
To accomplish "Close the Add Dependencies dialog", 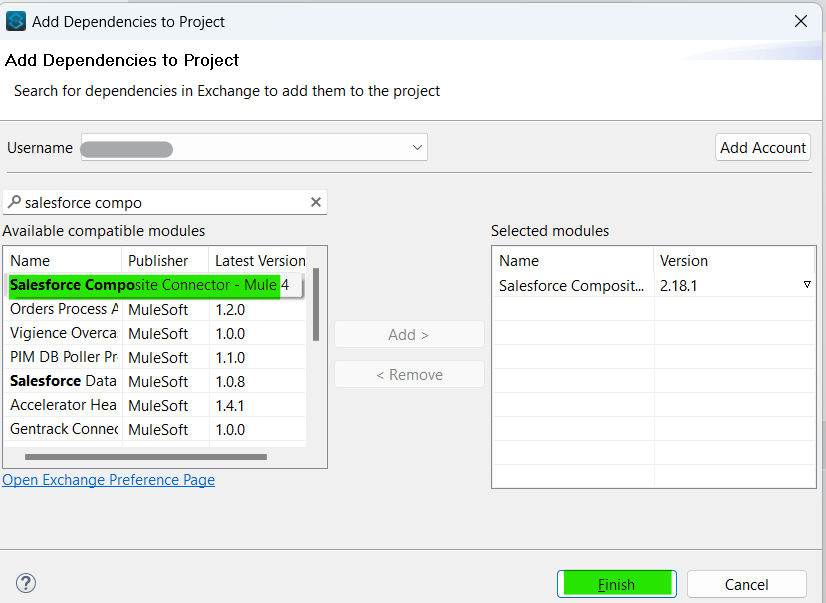I will point(800,21).
